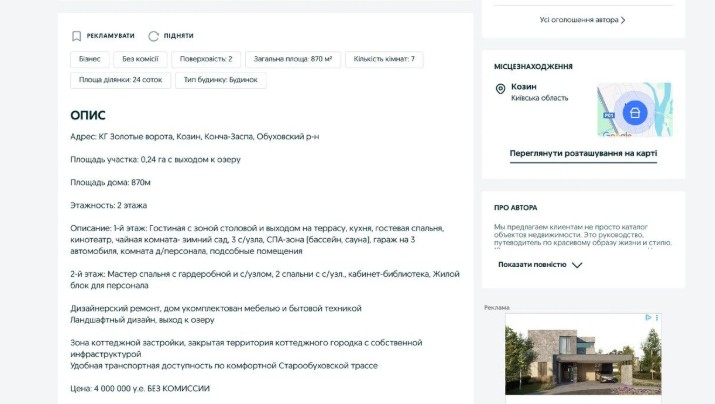
Task: Open the Рекламувати option
Action: [x=110, y=36]
